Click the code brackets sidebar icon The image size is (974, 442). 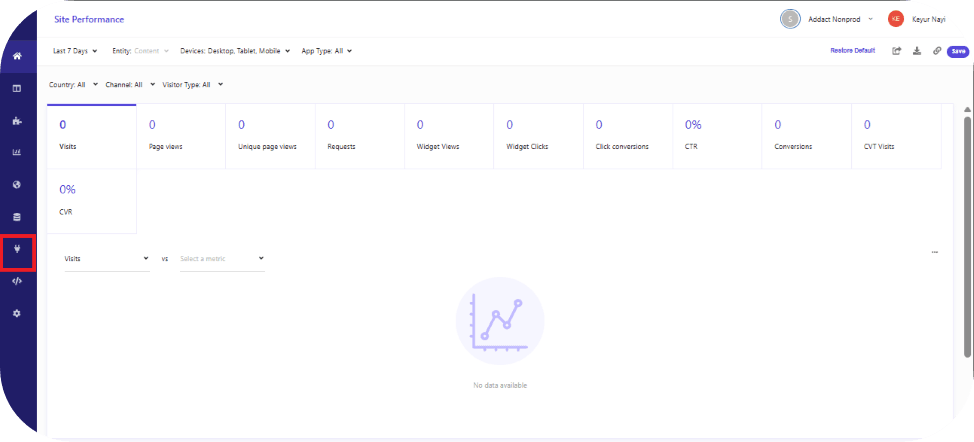pyautogui.click(x=17, y=281)
